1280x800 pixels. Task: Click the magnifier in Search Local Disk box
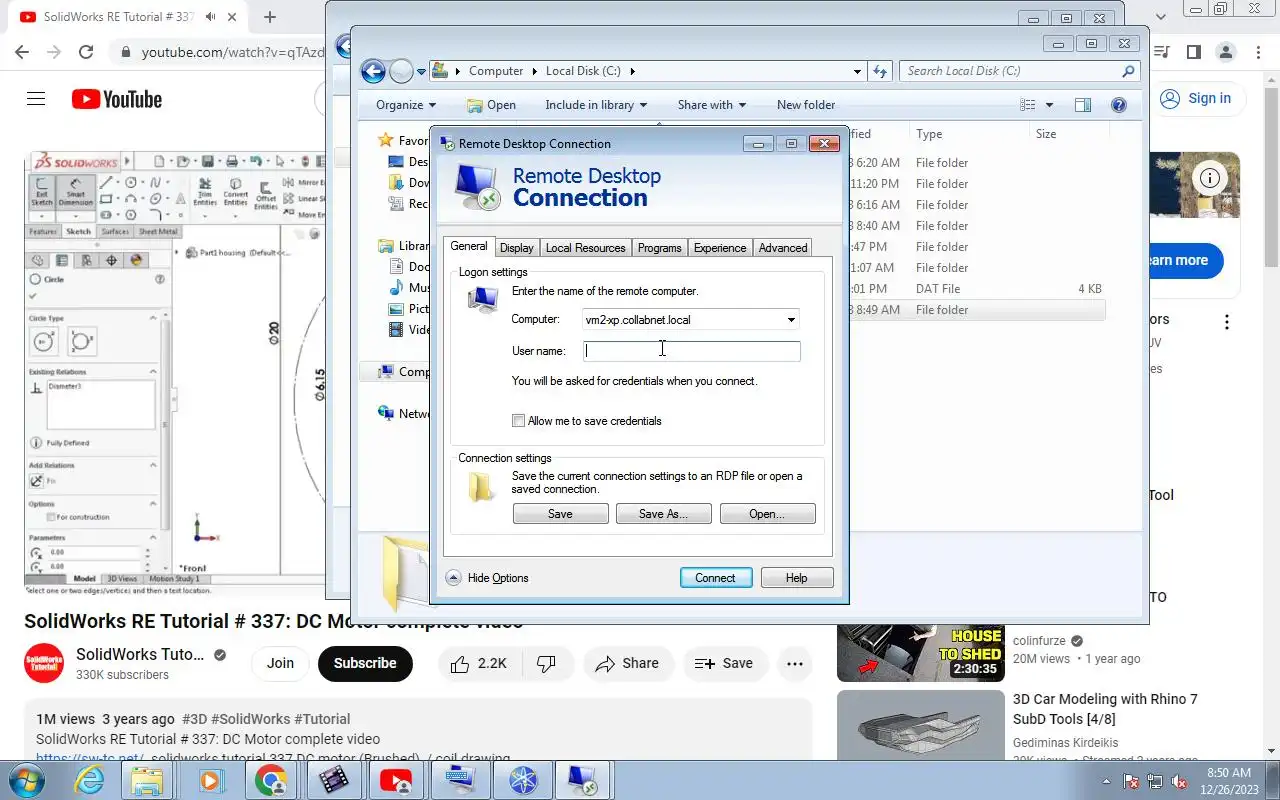tap(1129, 71)
